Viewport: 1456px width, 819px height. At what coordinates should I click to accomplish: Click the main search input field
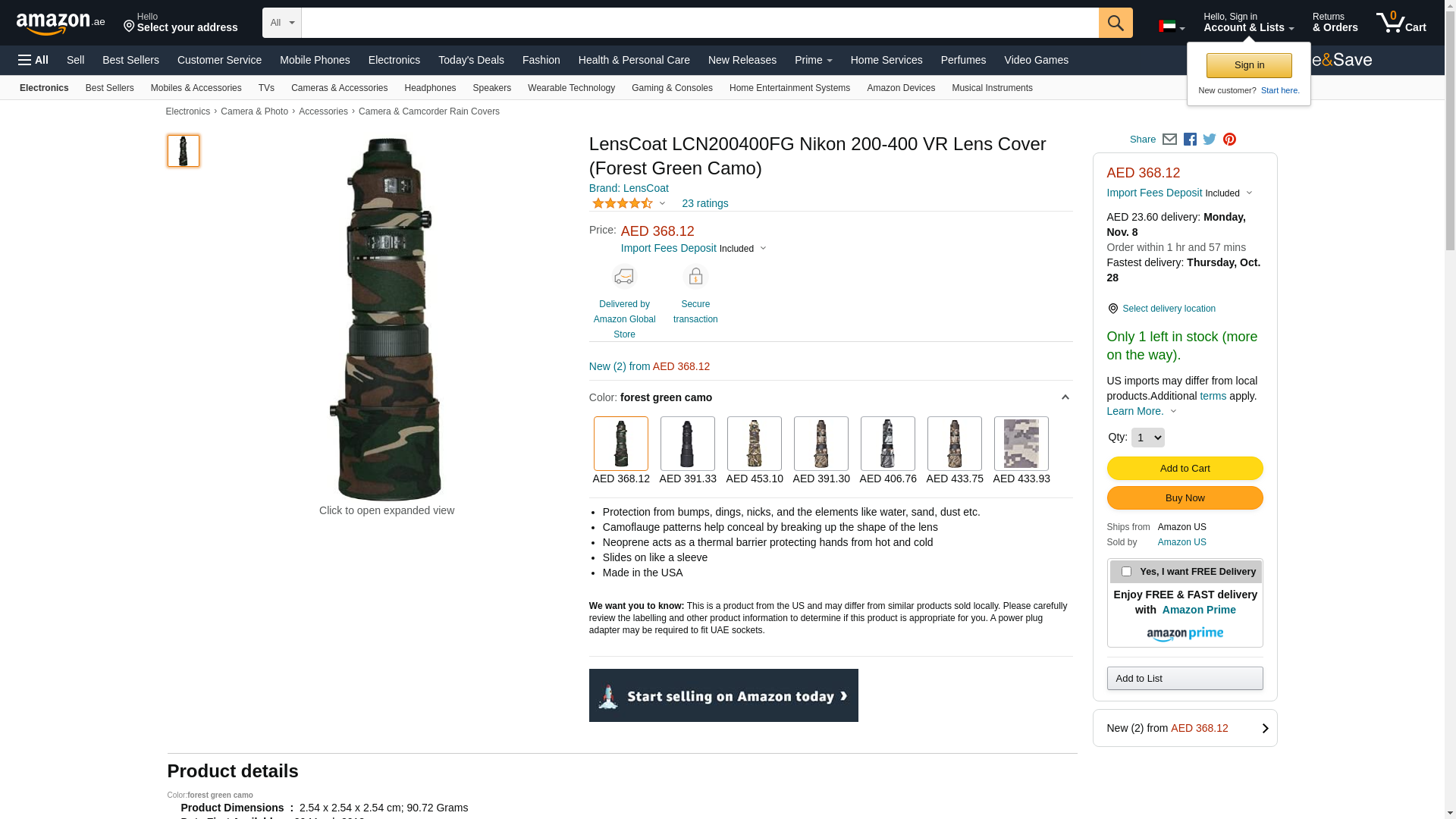700,23
